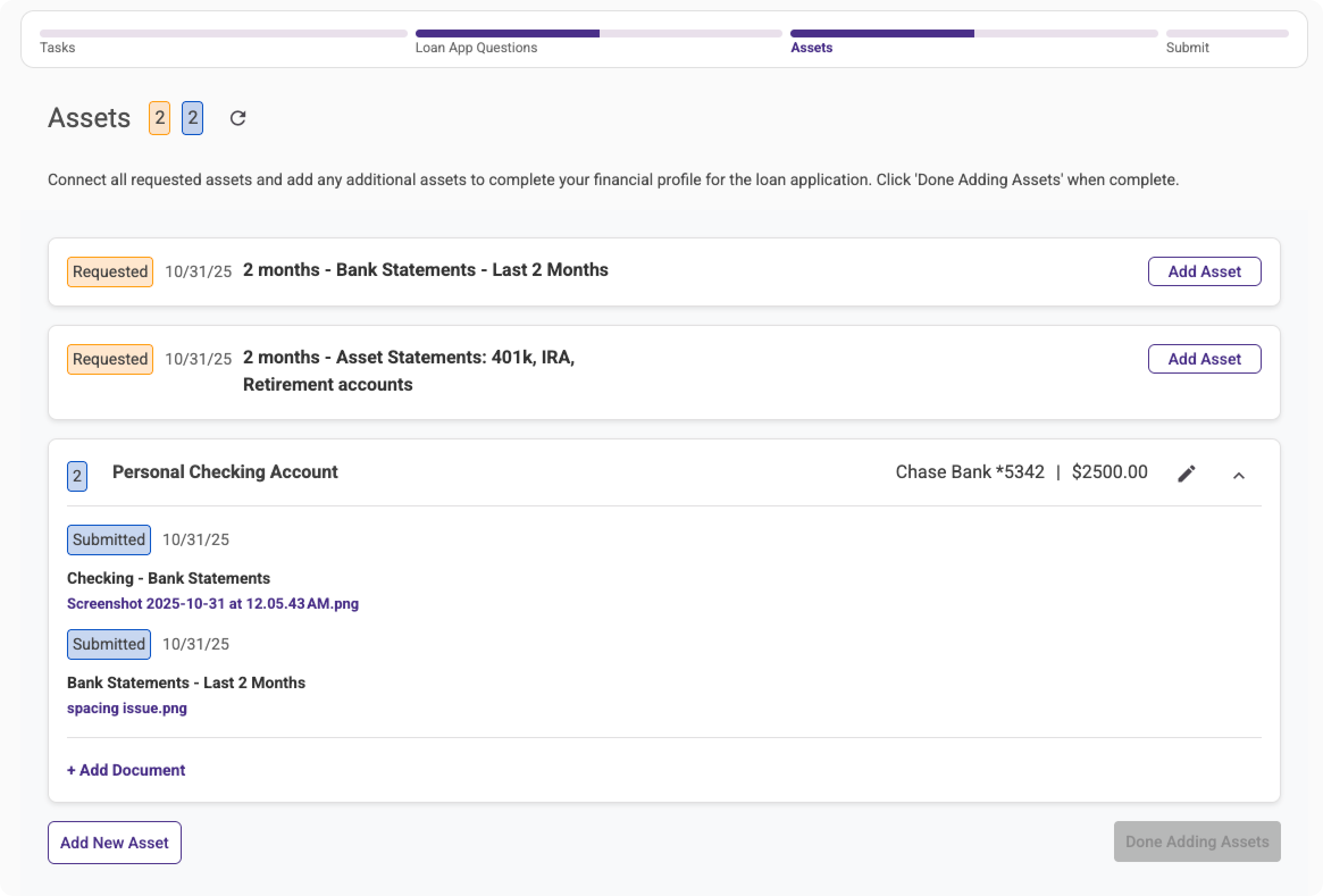This screenshot has height=896, width=1323.
Task: Collapse the Personal Checking Account section
Action: coord(1239,475)
